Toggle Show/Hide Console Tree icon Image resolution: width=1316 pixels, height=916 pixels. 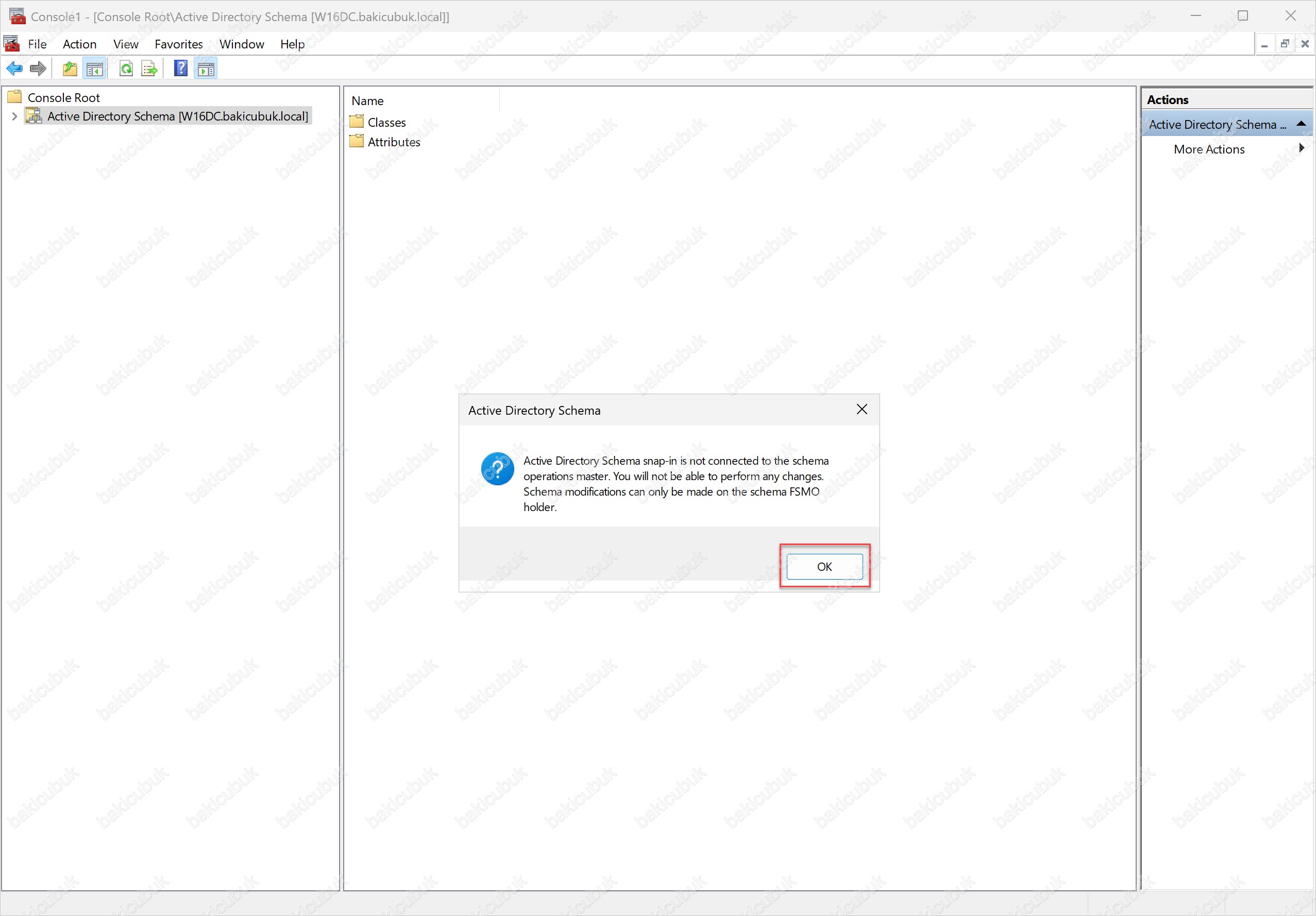[95, 69]
